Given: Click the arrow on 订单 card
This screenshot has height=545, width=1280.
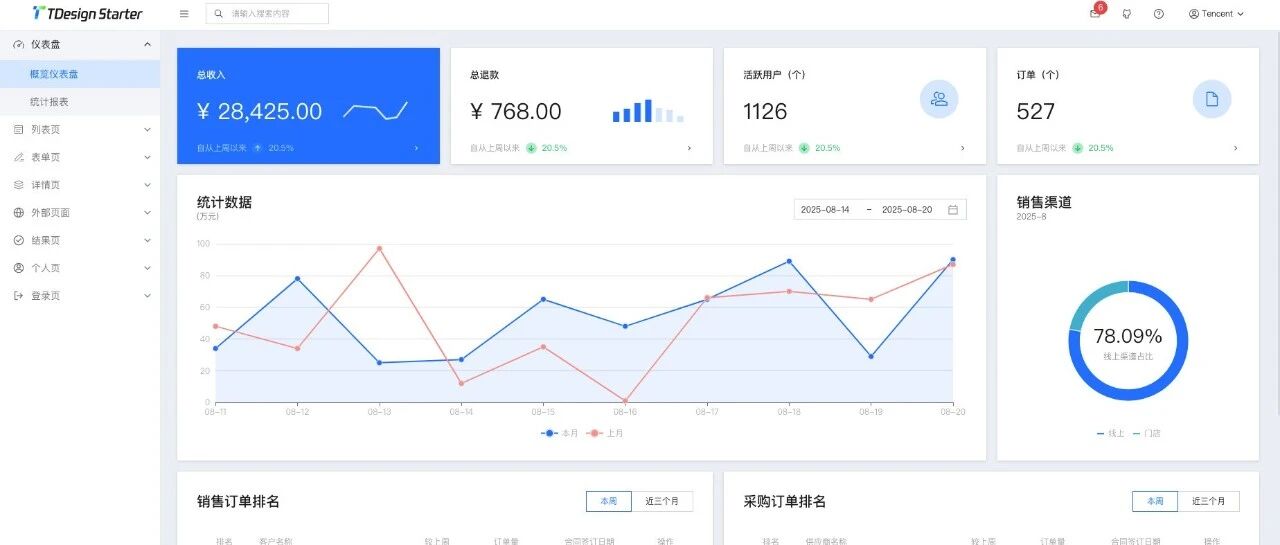Looking at the screenshot, I should 1236,148.
